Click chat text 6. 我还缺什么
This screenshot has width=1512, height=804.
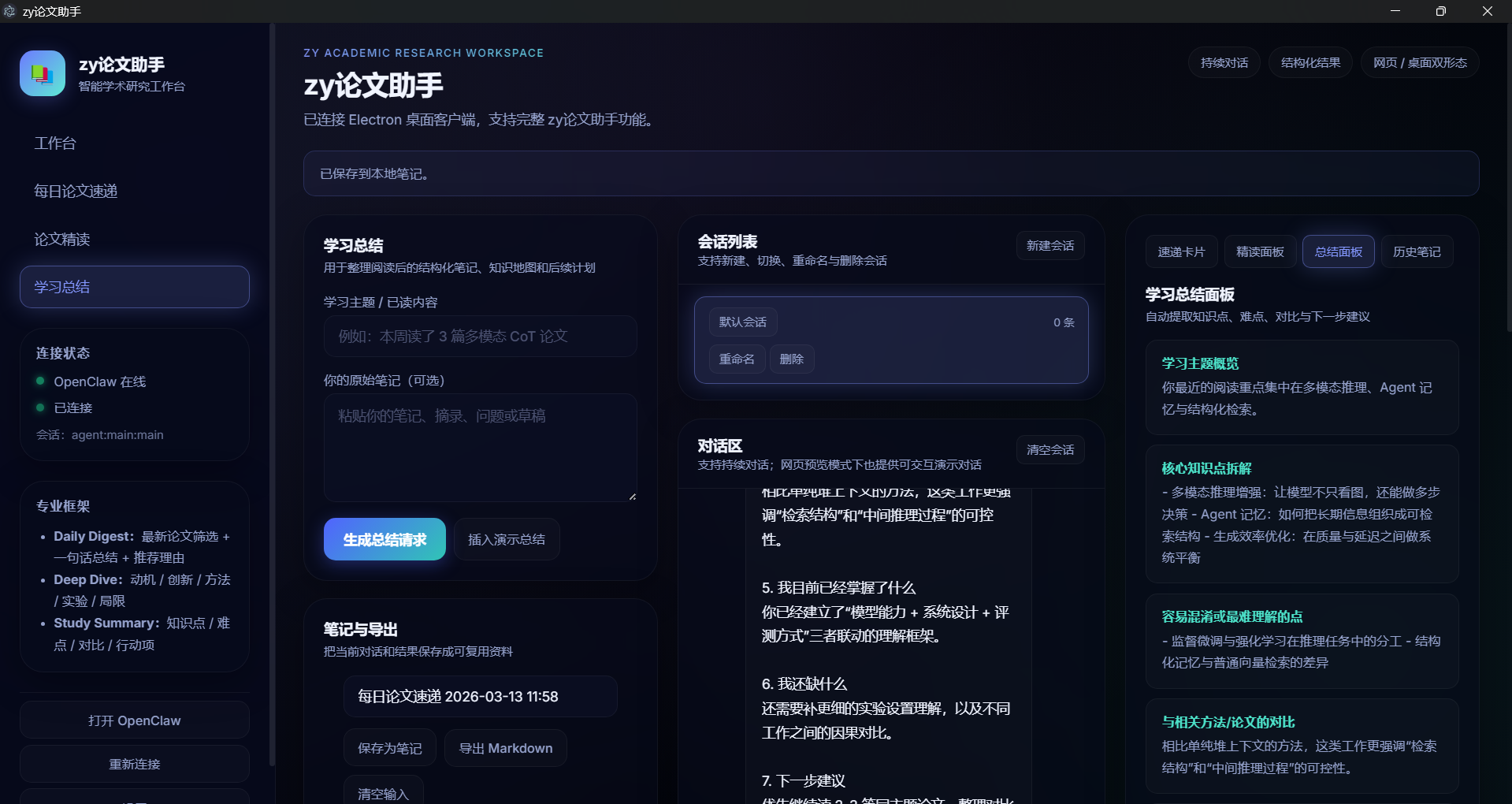tap(804, 684)
